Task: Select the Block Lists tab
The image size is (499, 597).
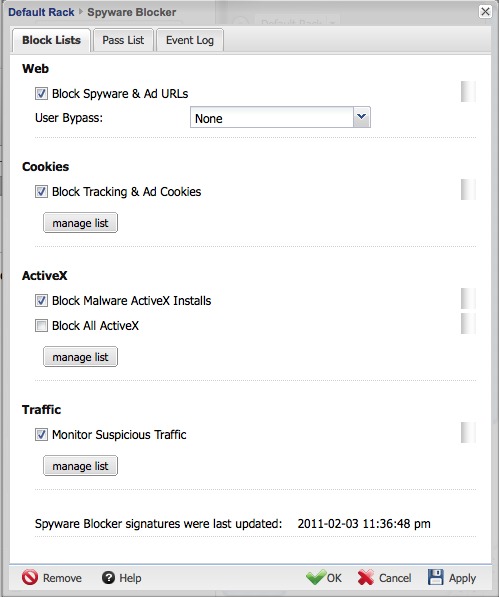Action: pos(51,40)
